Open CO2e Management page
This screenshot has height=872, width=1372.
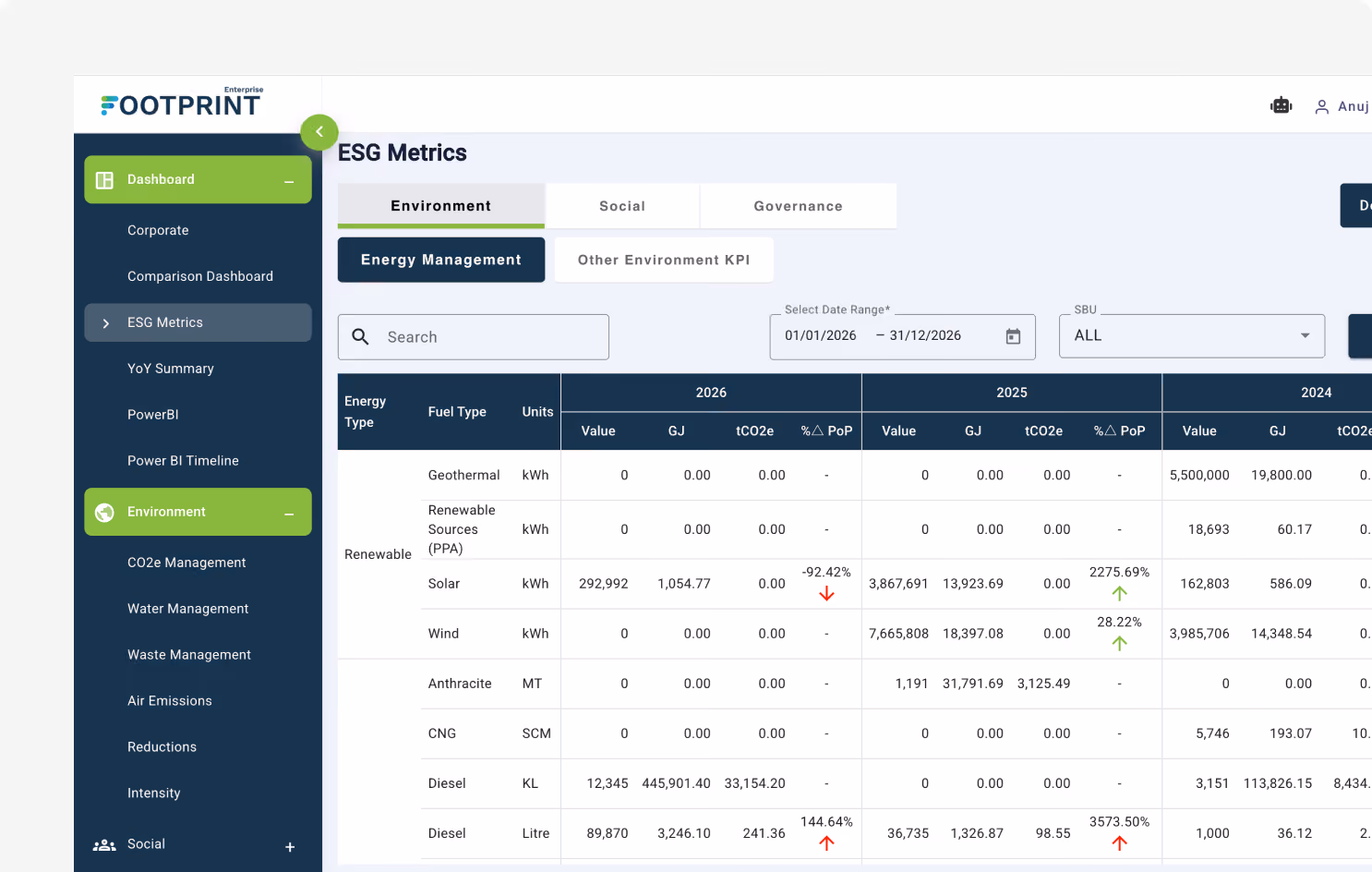point(187,563)
